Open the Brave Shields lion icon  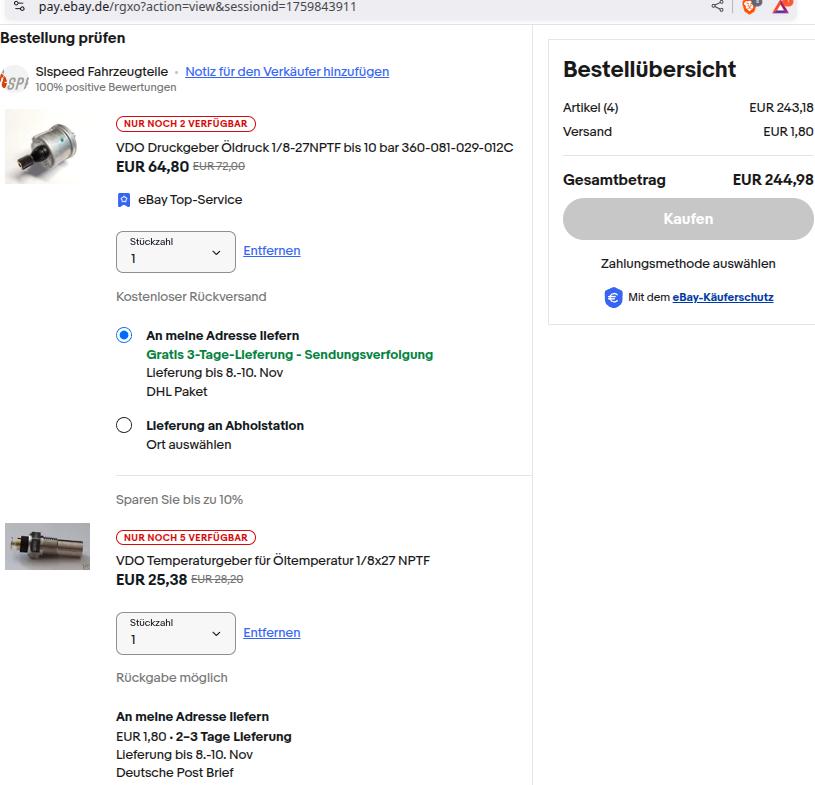click(x=750, y=7)
